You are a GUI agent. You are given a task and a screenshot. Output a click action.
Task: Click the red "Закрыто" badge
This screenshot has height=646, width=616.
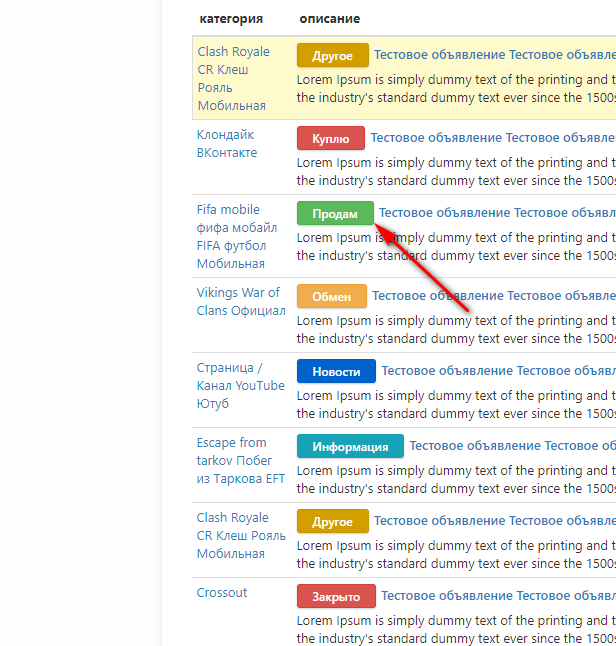336,596
